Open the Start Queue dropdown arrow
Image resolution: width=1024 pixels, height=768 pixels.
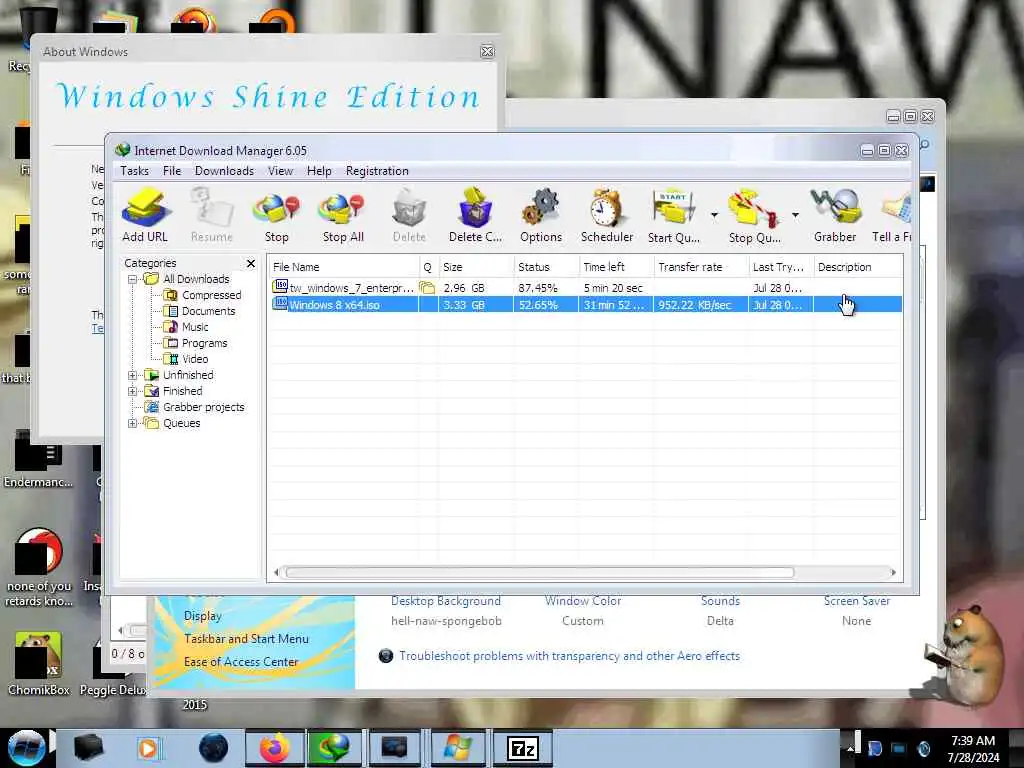(x=714, y=215)
